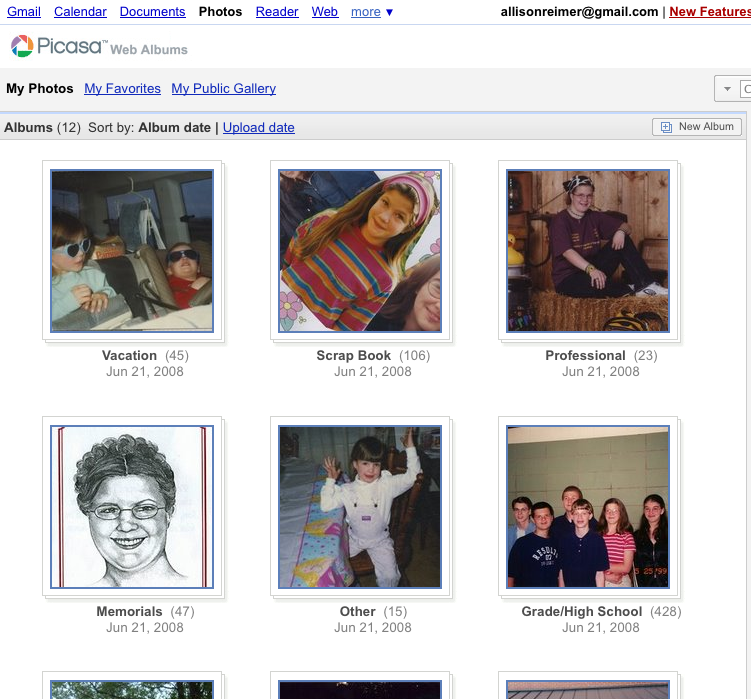This screenshot has width=751, height=699.
Task: Go to Calendar in the top bar
Action: click(x=80, y=11)
